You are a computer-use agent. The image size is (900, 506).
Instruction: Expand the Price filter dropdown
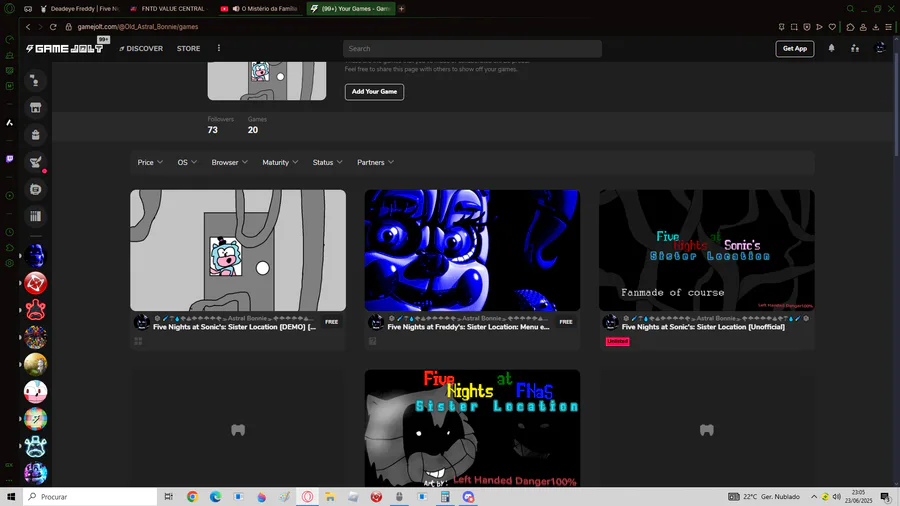[150, 162]
